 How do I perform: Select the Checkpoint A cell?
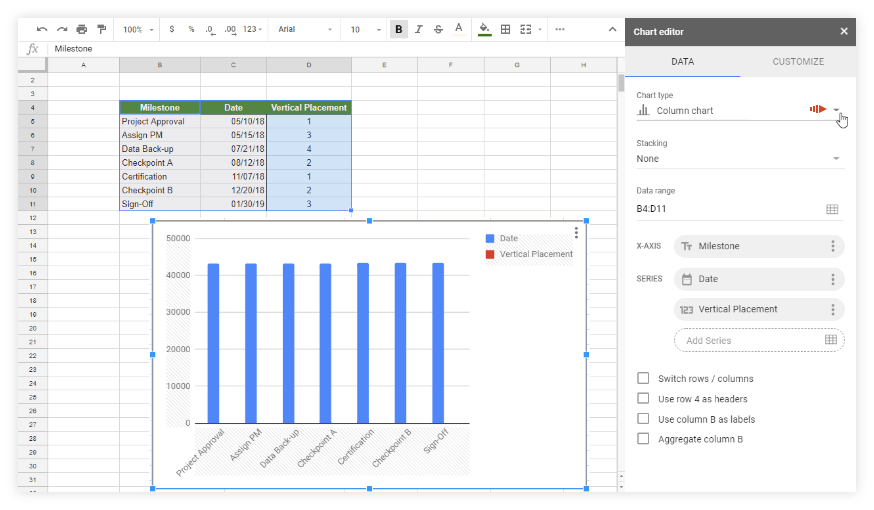(160, 162)
